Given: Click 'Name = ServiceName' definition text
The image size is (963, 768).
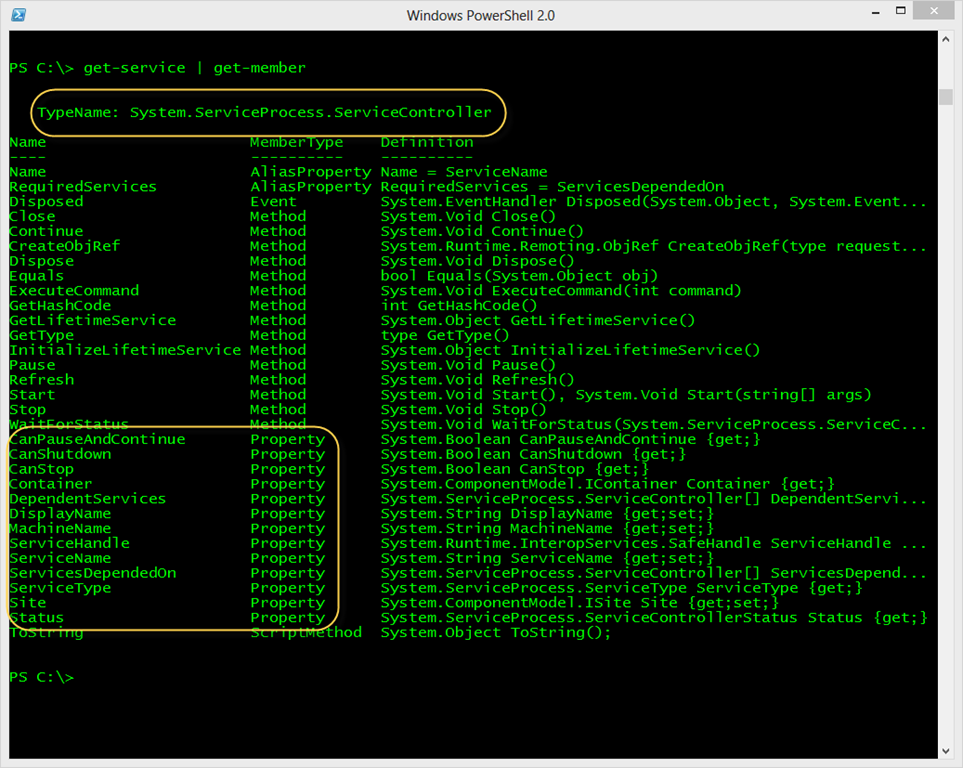Looking at the screenshot, I should pos(464,172).
